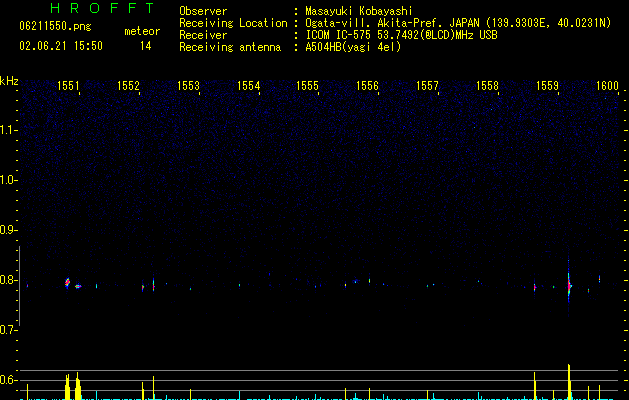Click the 'meteor' label
629x400 pixels.
[142, 31]
